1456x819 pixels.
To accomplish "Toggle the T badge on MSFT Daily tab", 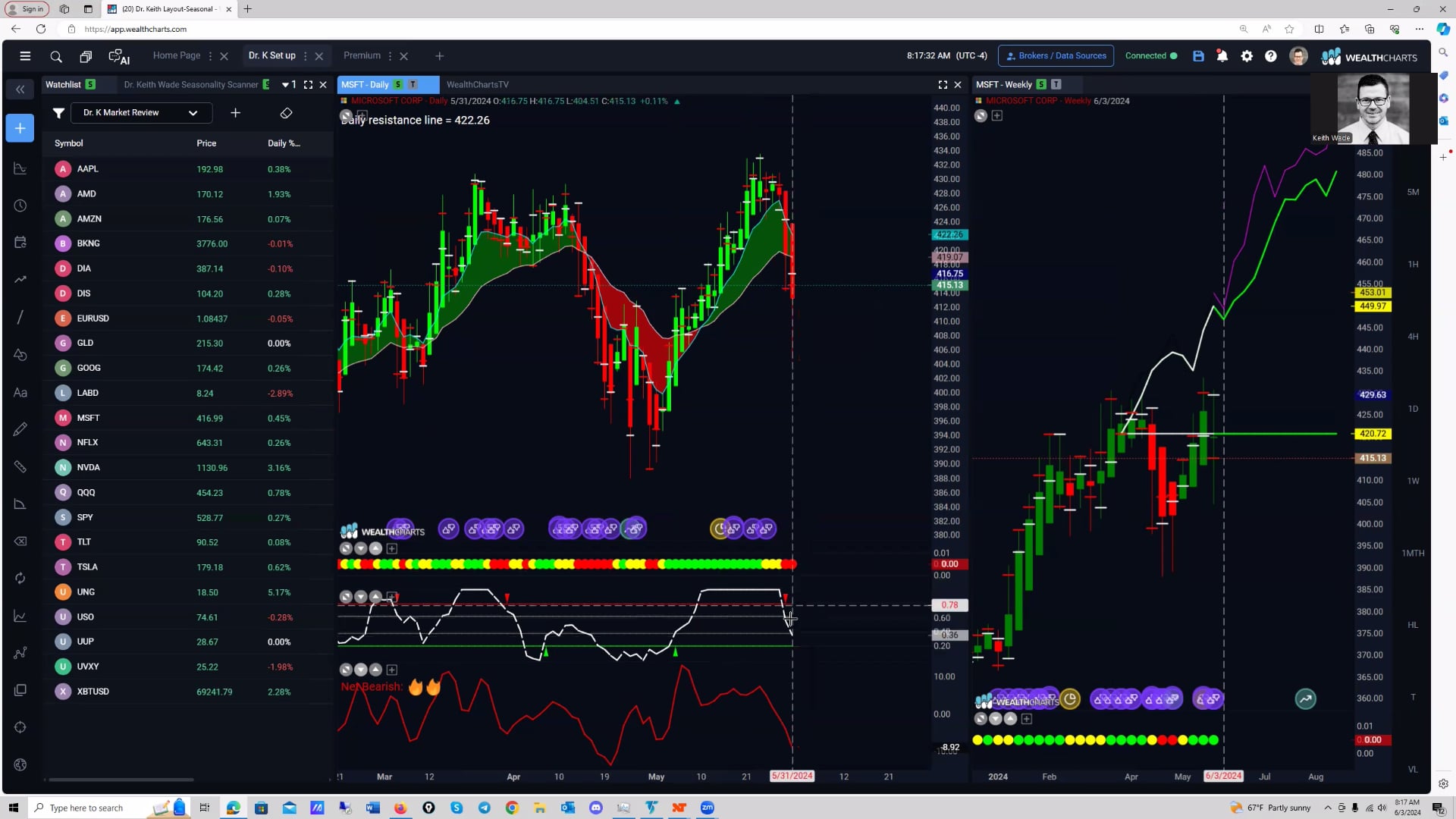I will coord(413,85).
